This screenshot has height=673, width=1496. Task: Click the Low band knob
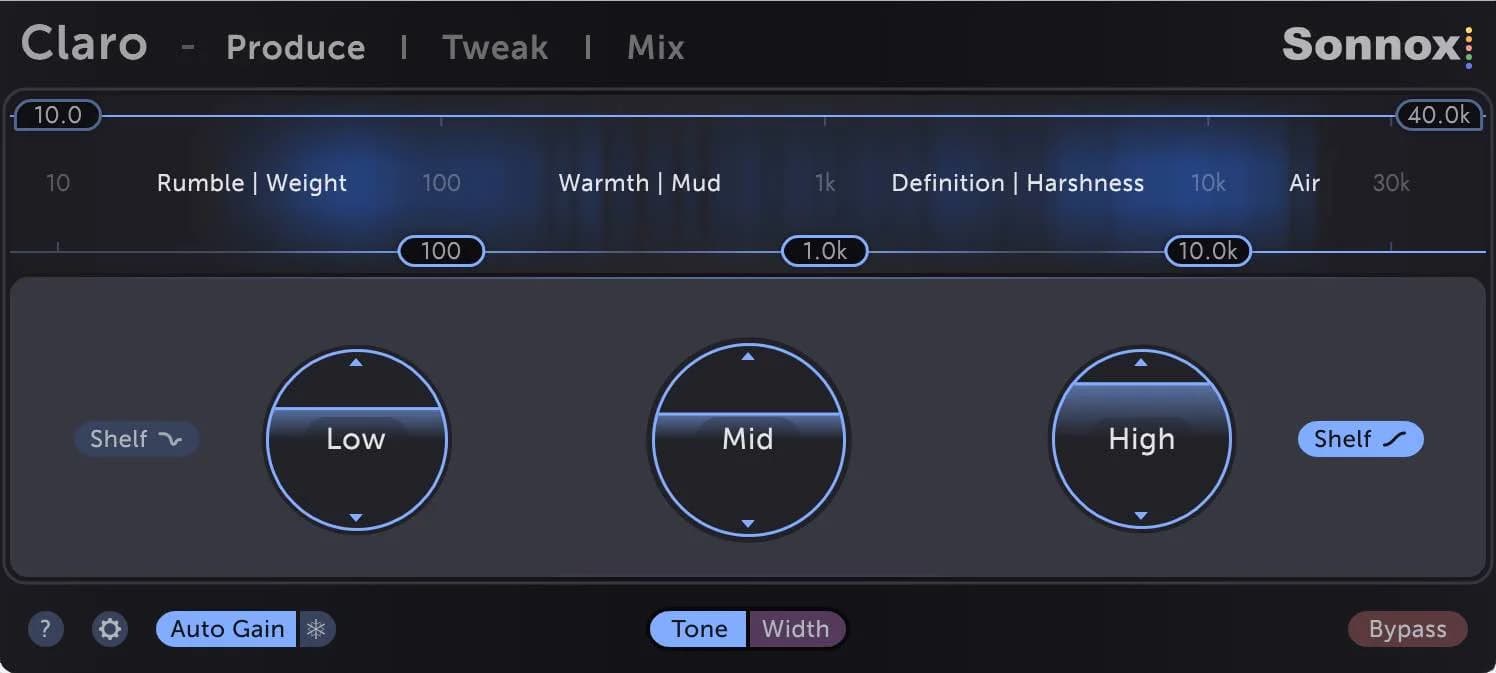357,438
